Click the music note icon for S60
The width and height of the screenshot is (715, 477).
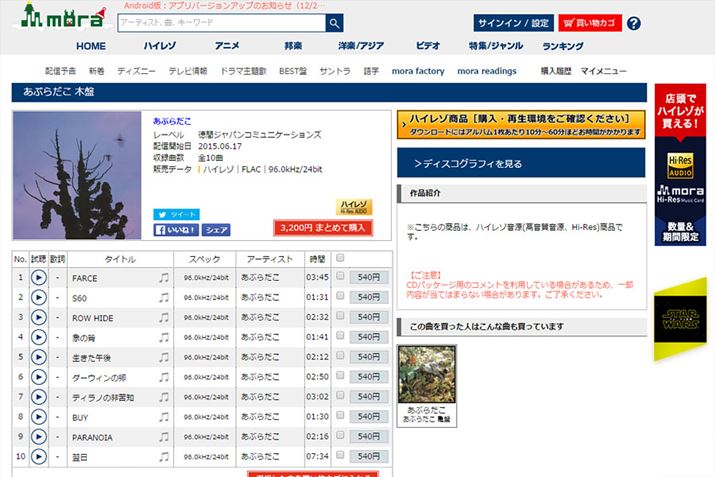click(x=164, y=297)
